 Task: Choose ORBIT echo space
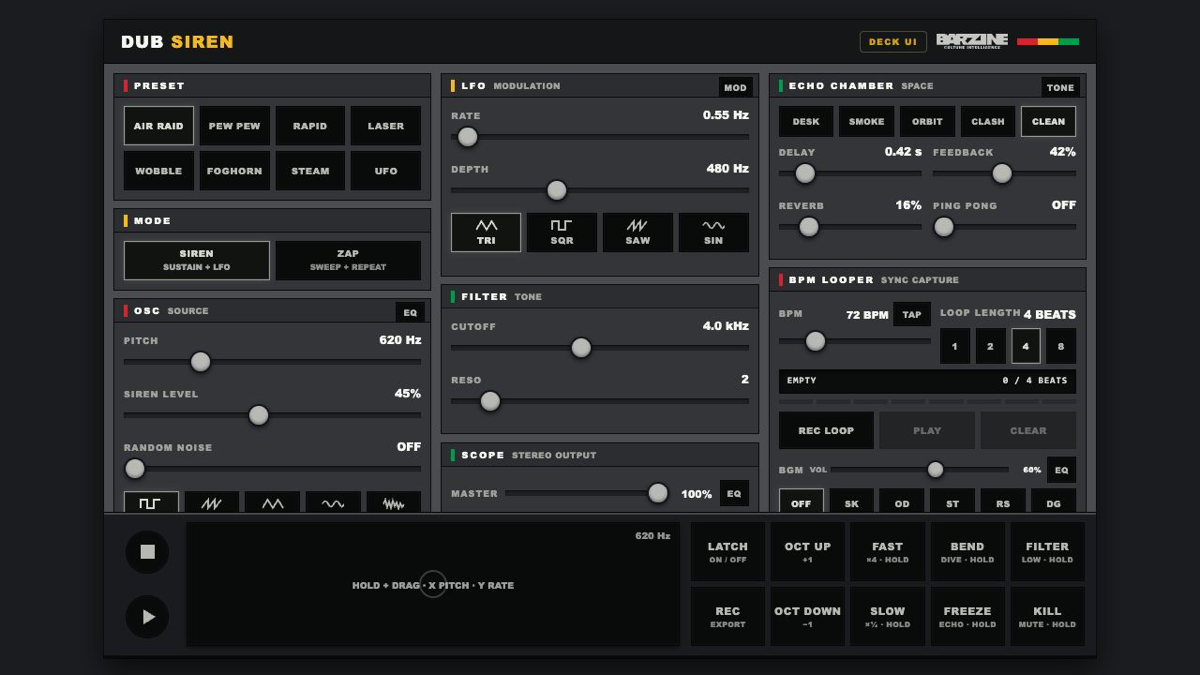[927, 121]
